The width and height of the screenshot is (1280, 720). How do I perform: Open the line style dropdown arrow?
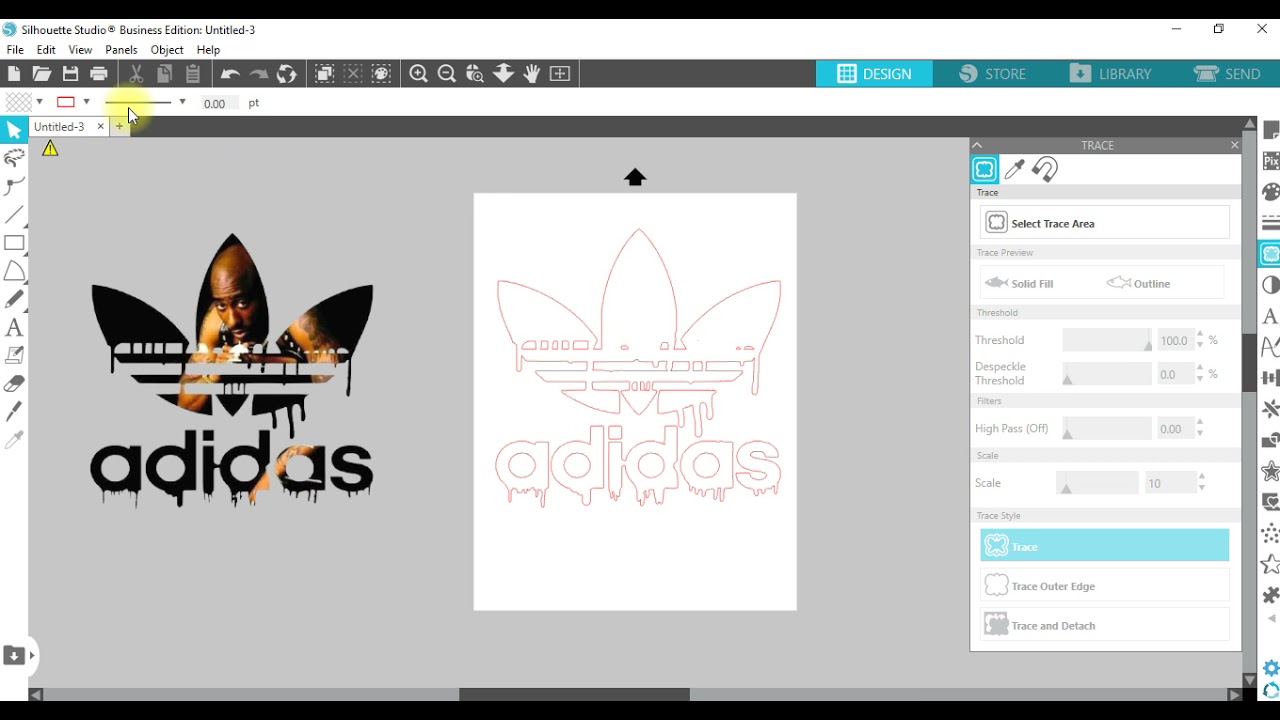coord(182,102)
